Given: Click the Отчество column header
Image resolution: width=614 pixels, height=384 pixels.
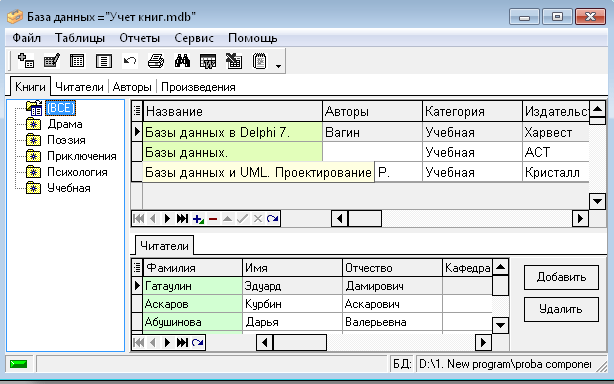Looking at the screenshot, I should tap(392, 268).
